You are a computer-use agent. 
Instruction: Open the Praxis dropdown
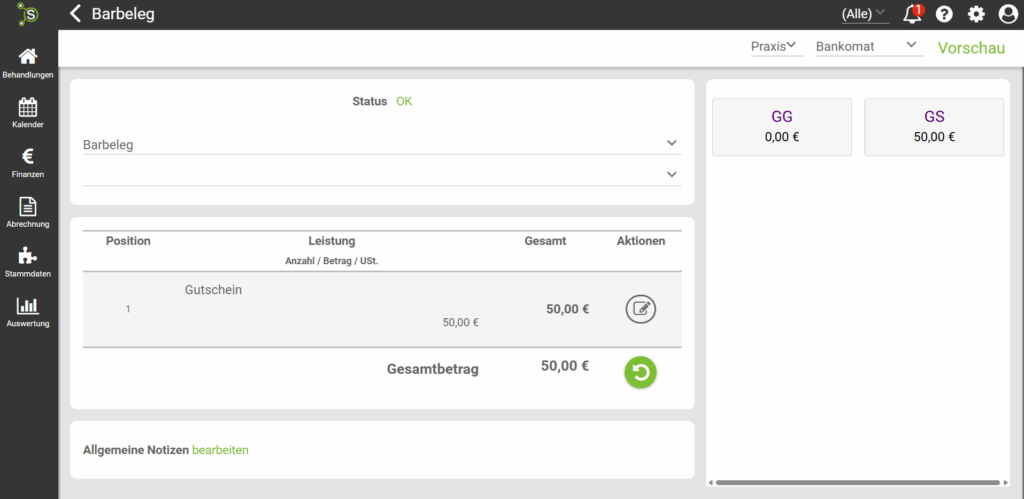click(775, 46)
